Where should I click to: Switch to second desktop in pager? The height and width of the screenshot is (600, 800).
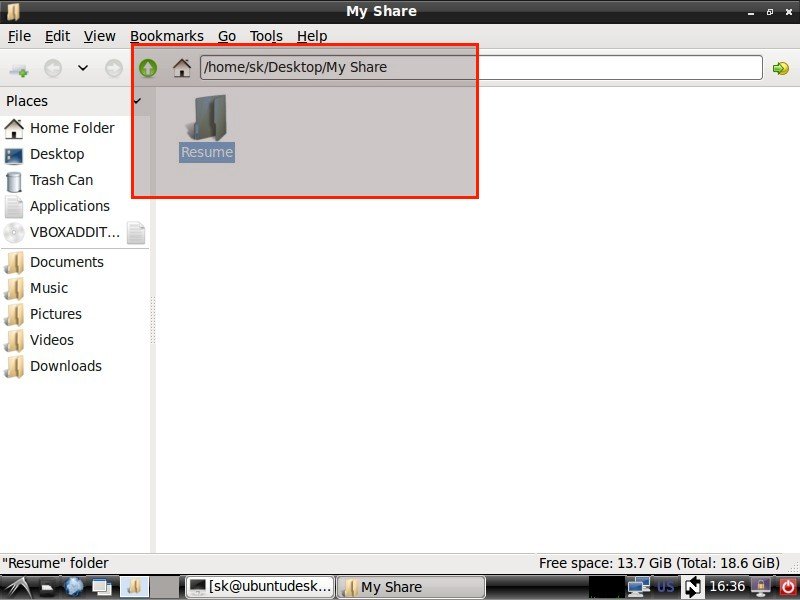coord(165,587)
